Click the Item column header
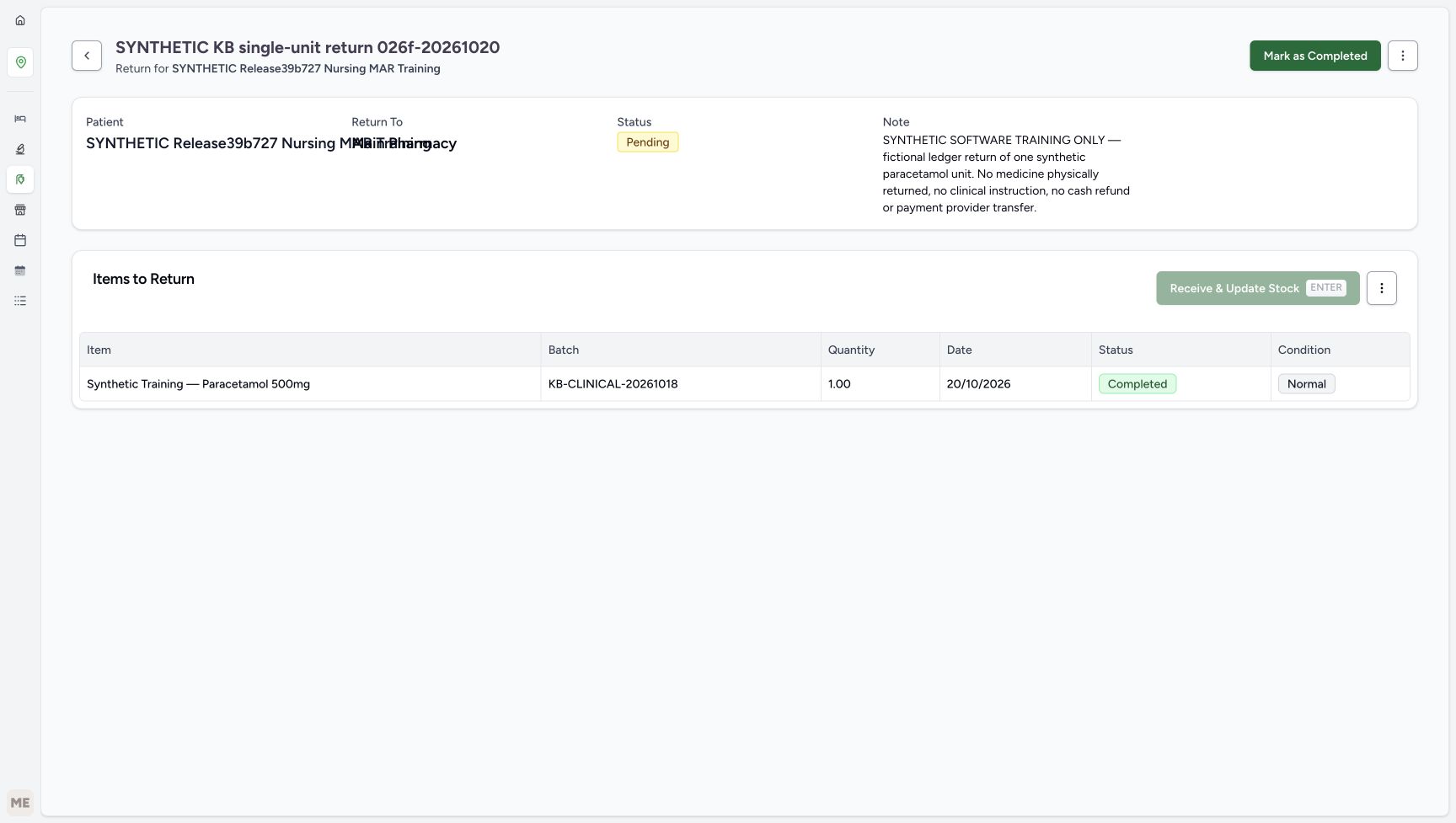Image resolution: width=1456 pixels, height=823 pixels. (310, 350)
